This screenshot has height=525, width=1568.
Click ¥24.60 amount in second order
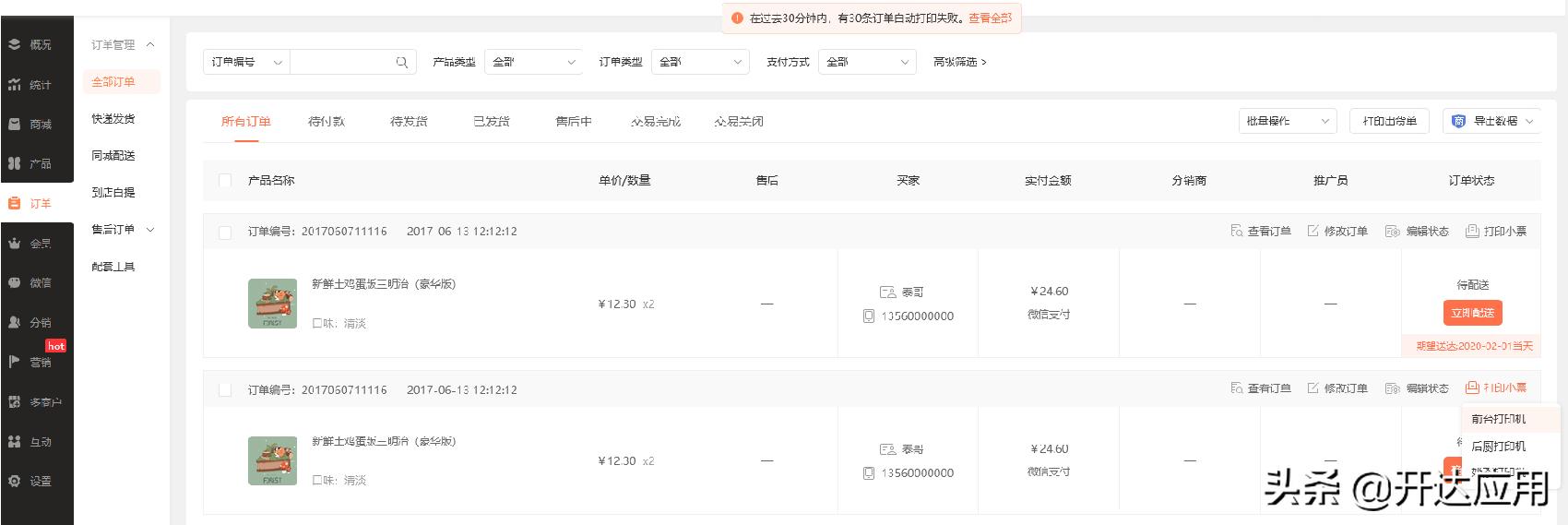1049,448
